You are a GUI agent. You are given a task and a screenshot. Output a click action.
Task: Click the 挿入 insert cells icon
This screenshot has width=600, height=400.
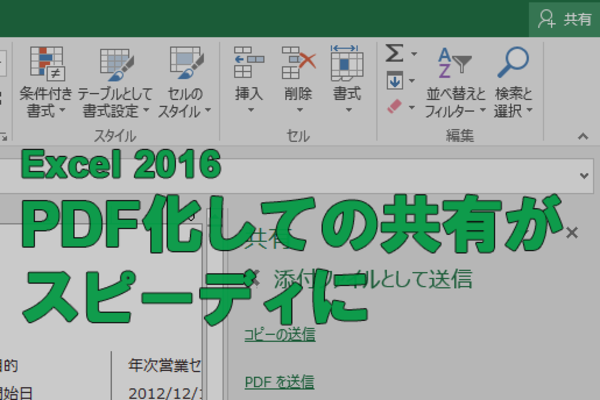point(249,63)
